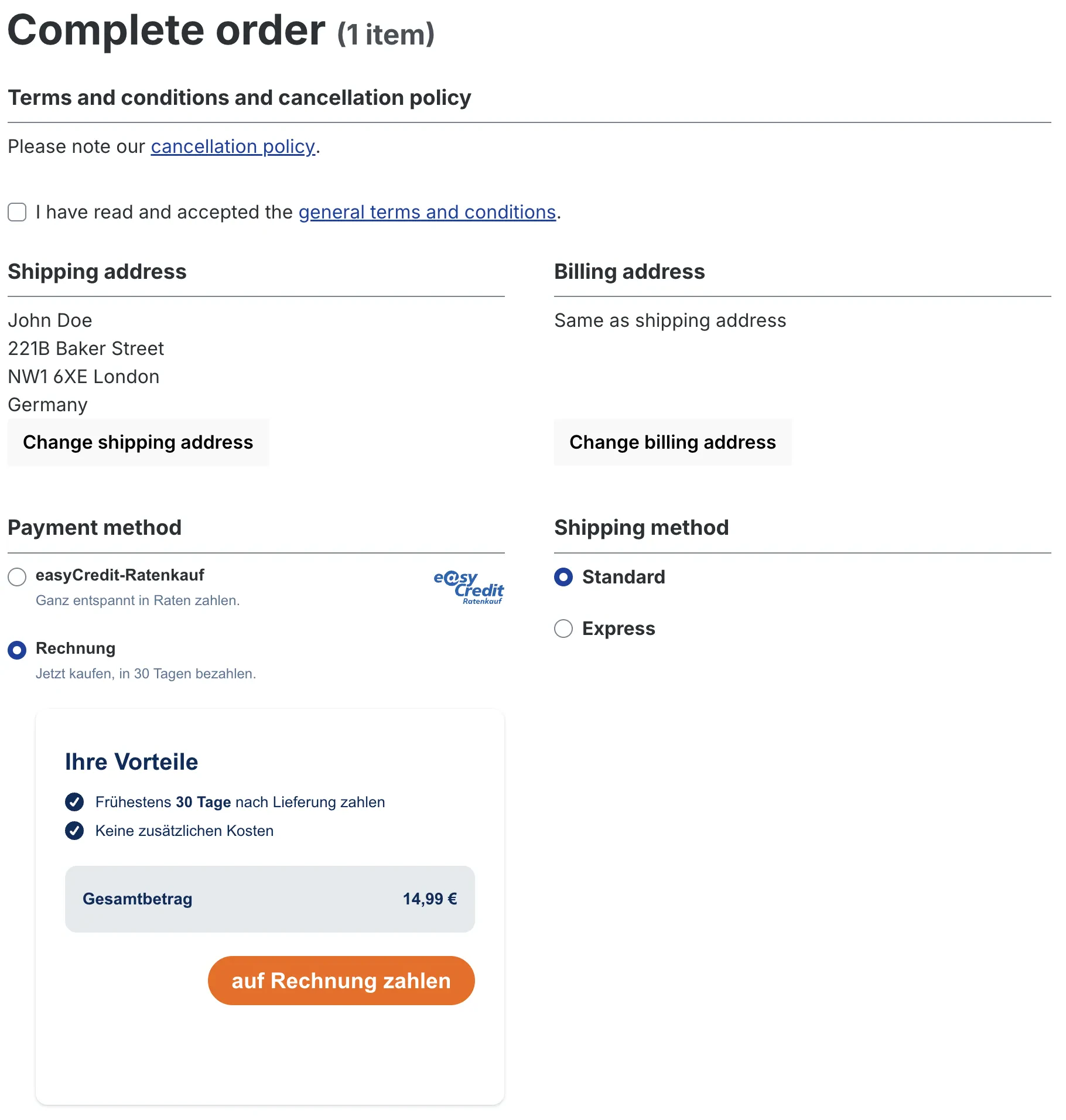
Task: Choose Standard shipping method
Action: click(563, 577)
